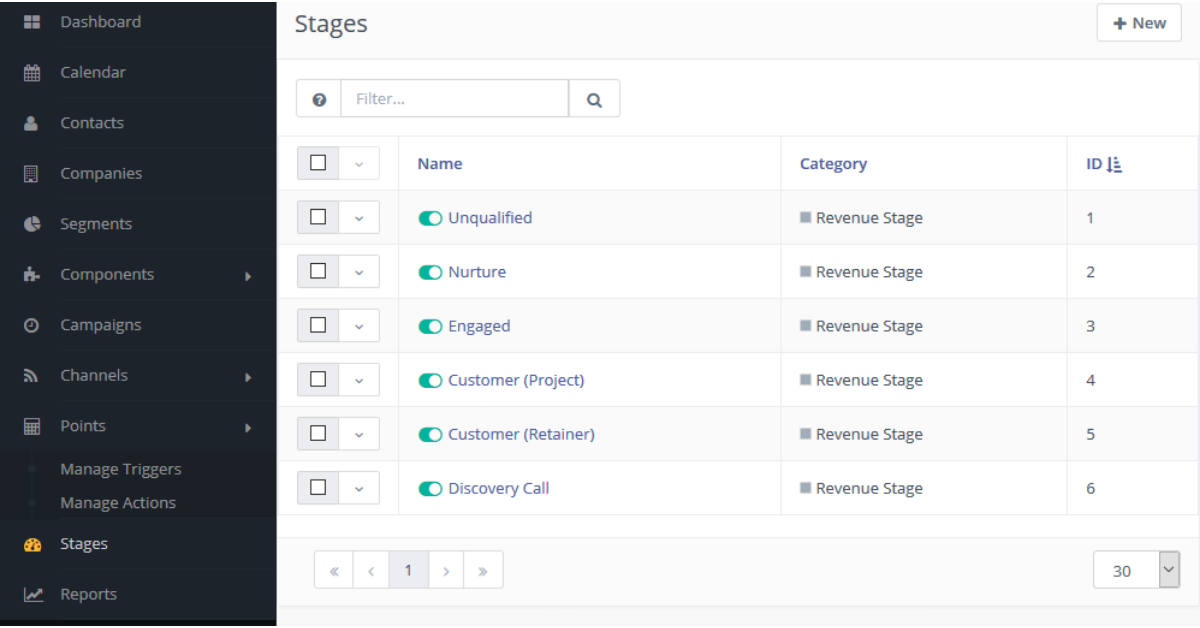Screen dimensions: 1200x628
Task: Click the gray Revenue Stage color square for Customer (Project)
Action: coord(805,380)
